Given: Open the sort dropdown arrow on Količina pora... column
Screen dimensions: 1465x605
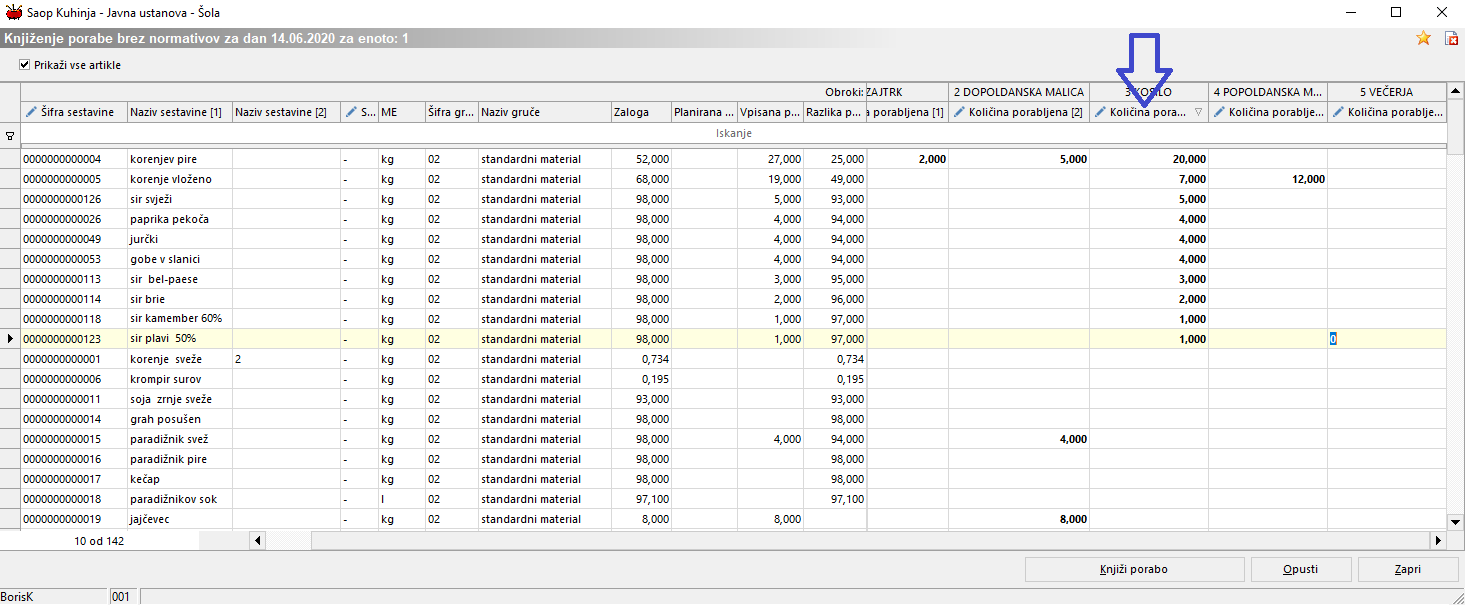Looking at the screenshot, I should (1198, 113).
